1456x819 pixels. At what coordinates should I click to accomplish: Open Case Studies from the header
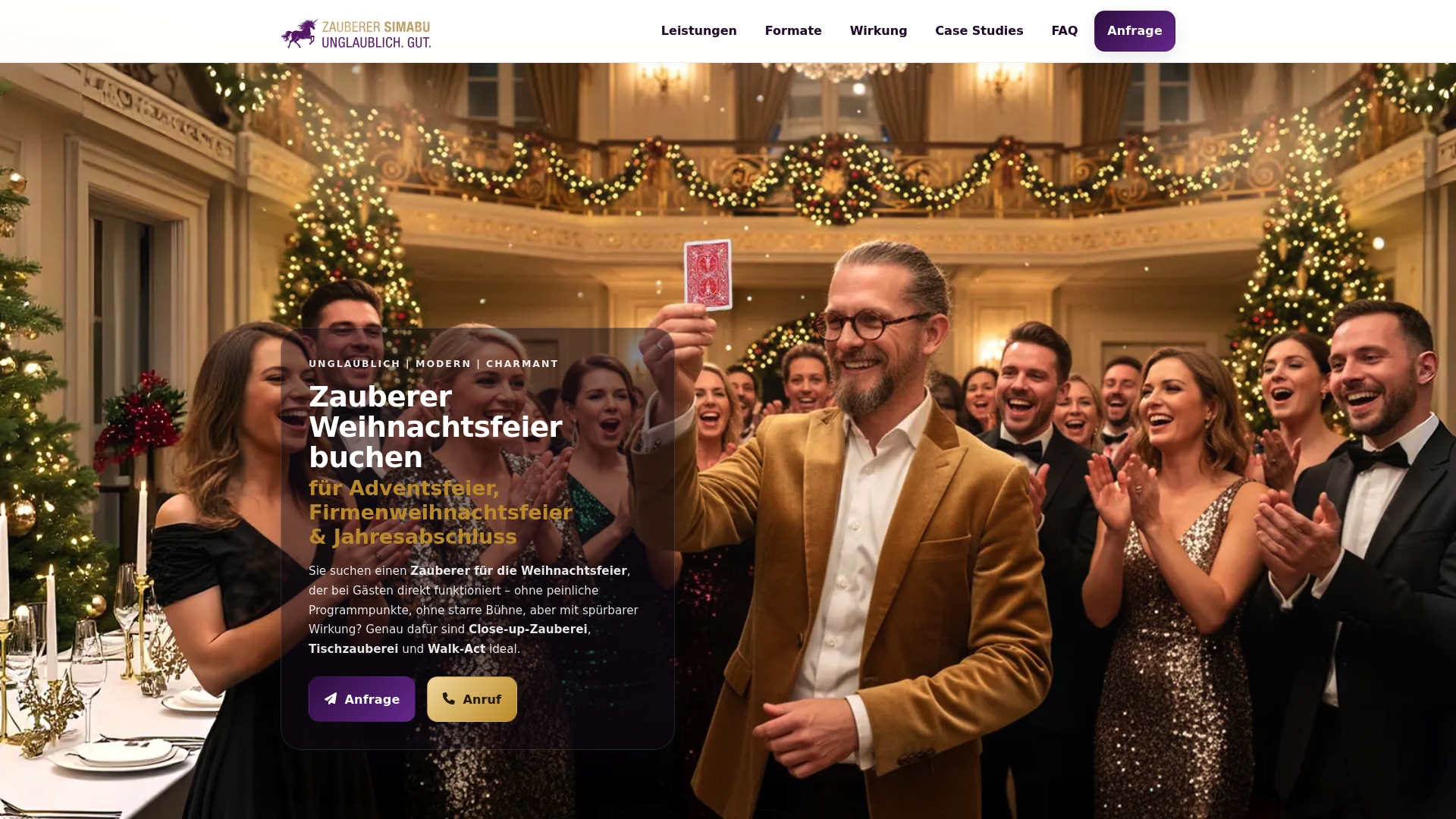point(979,31)
